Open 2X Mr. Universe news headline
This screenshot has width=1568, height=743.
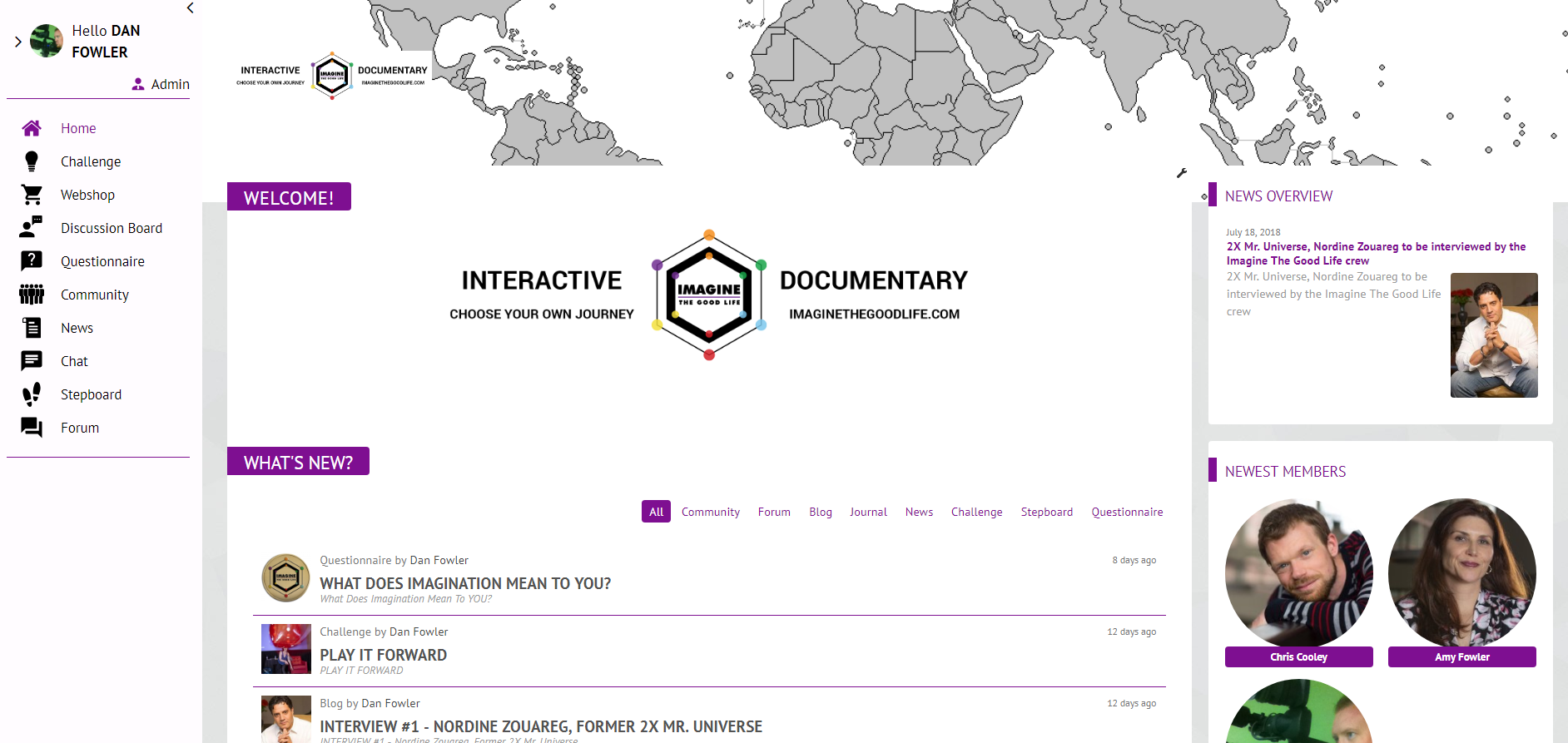click(x=1376, y=253)
